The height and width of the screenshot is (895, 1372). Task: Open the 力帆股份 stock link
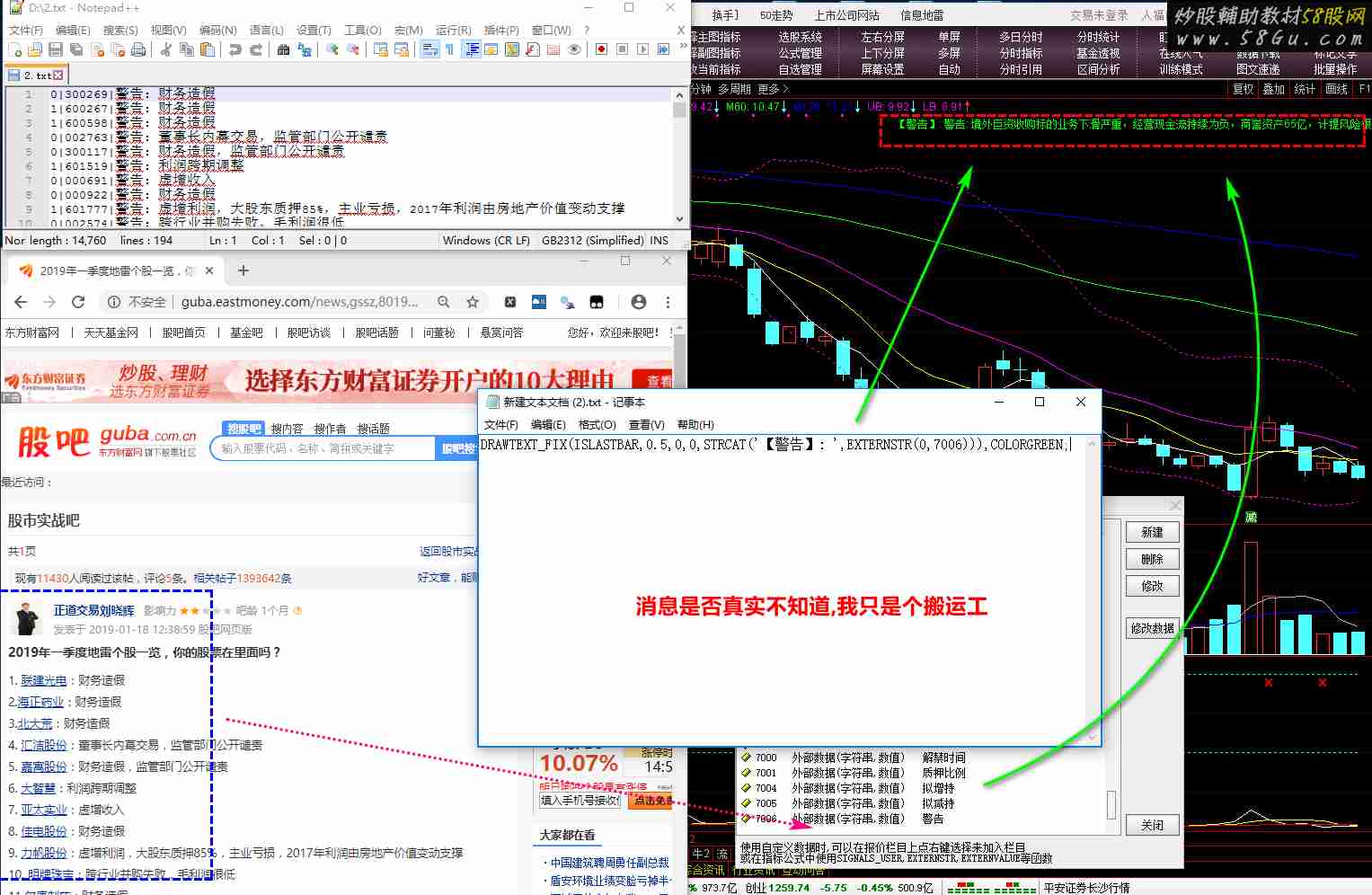coord(43,853)
